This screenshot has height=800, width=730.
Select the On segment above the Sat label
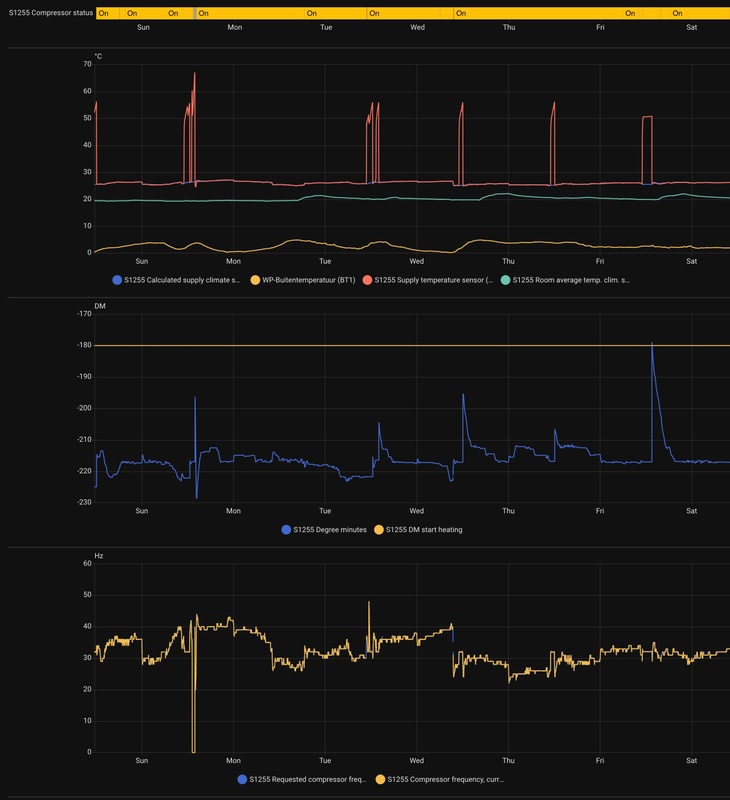pyautogui.click(x=700, y=13)
